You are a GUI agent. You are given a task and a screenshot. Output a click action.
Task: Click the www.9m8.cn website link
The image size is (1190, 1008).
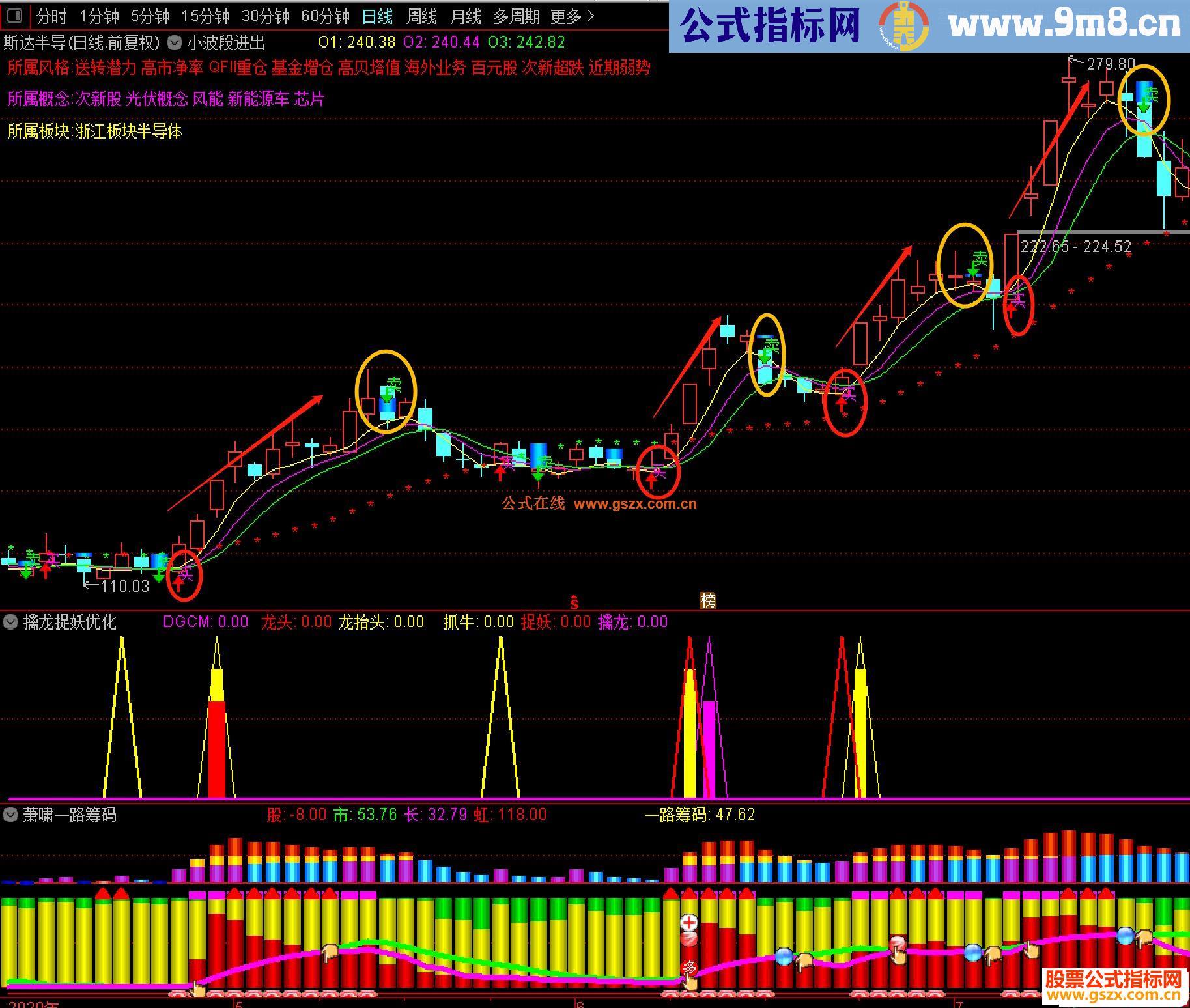point(1064,24)
